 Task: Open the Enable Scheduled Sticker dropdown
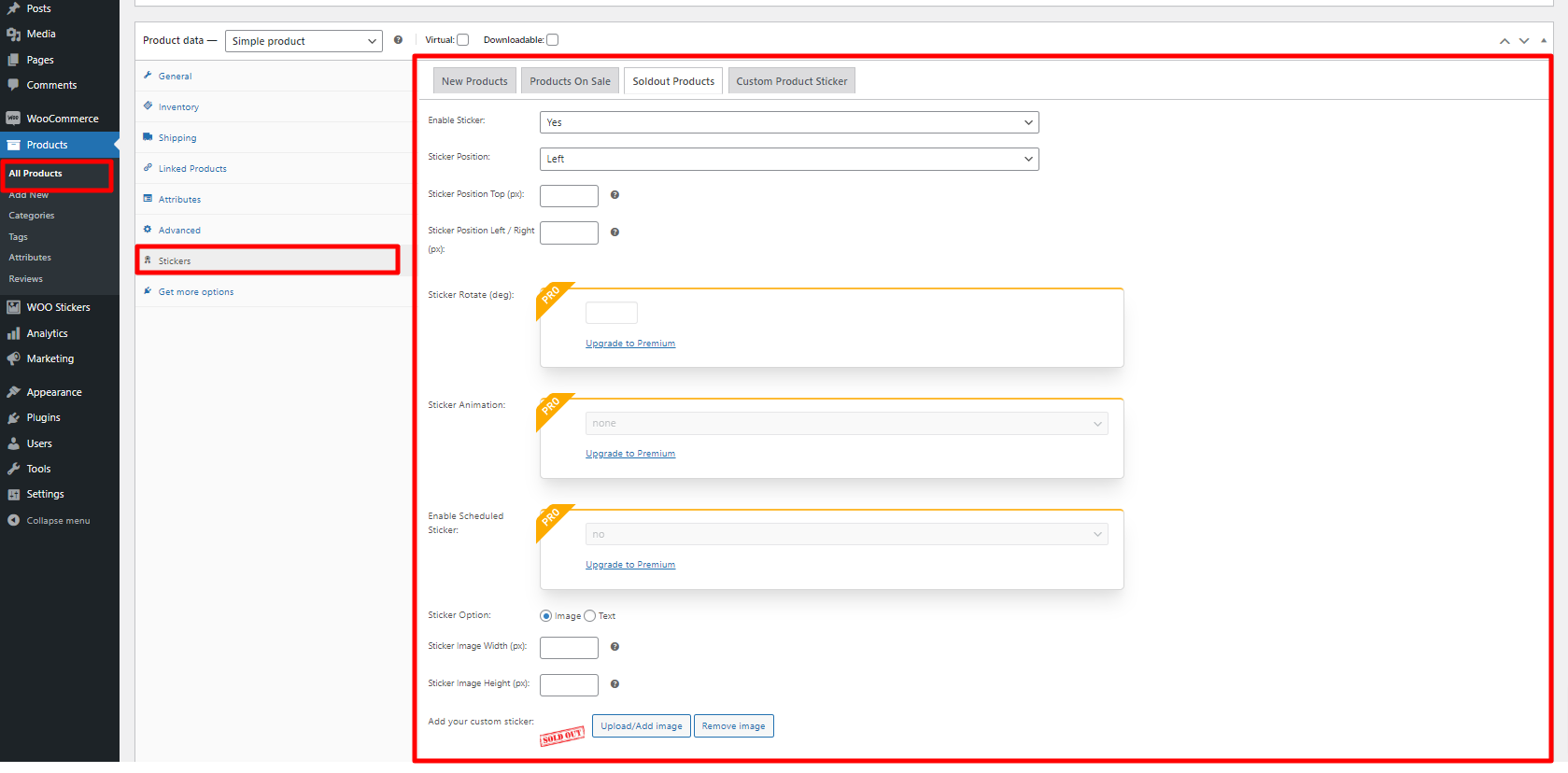[x=846, y=535]
